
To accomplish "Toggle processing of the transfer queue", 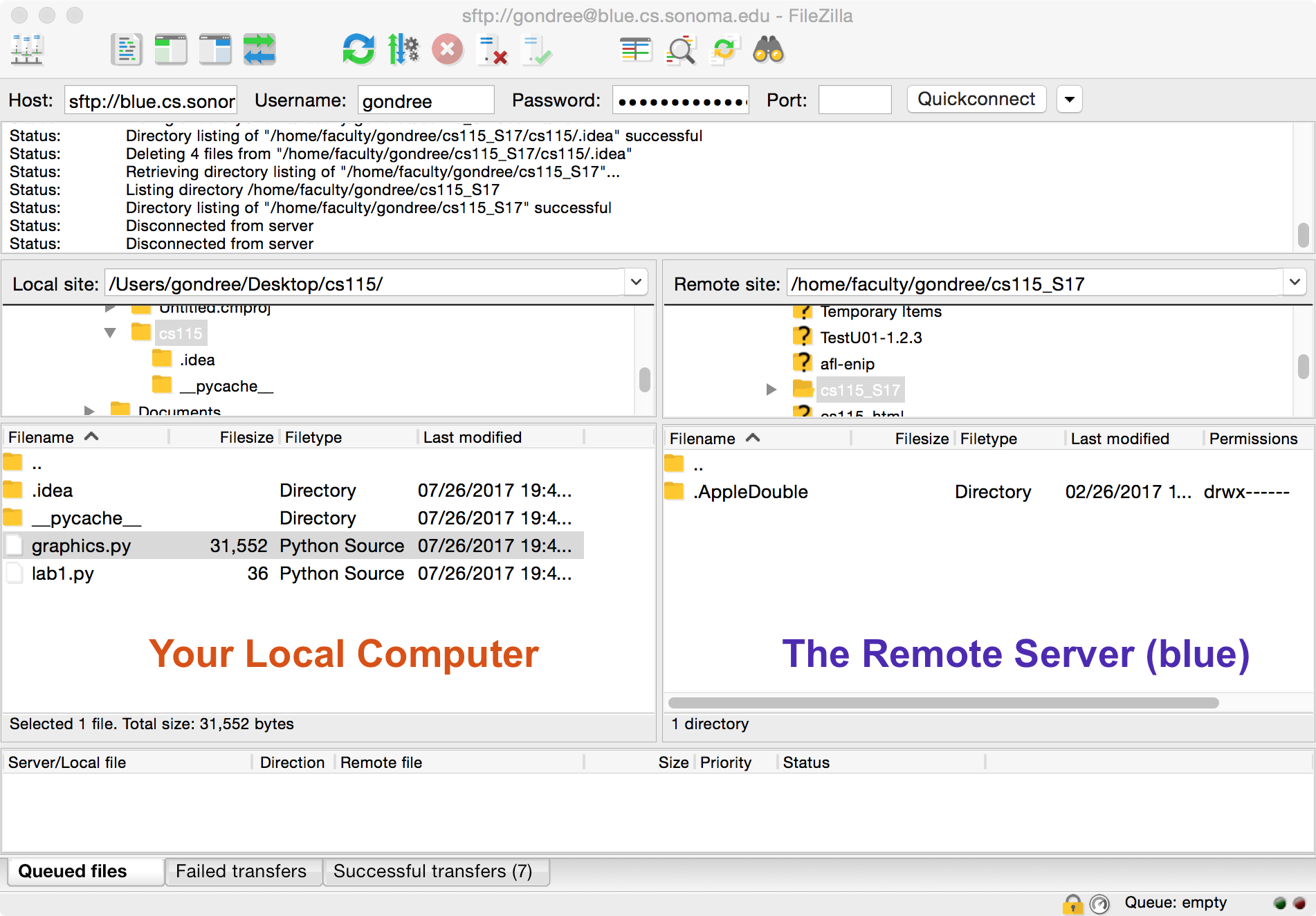I will tap(403, 50).
